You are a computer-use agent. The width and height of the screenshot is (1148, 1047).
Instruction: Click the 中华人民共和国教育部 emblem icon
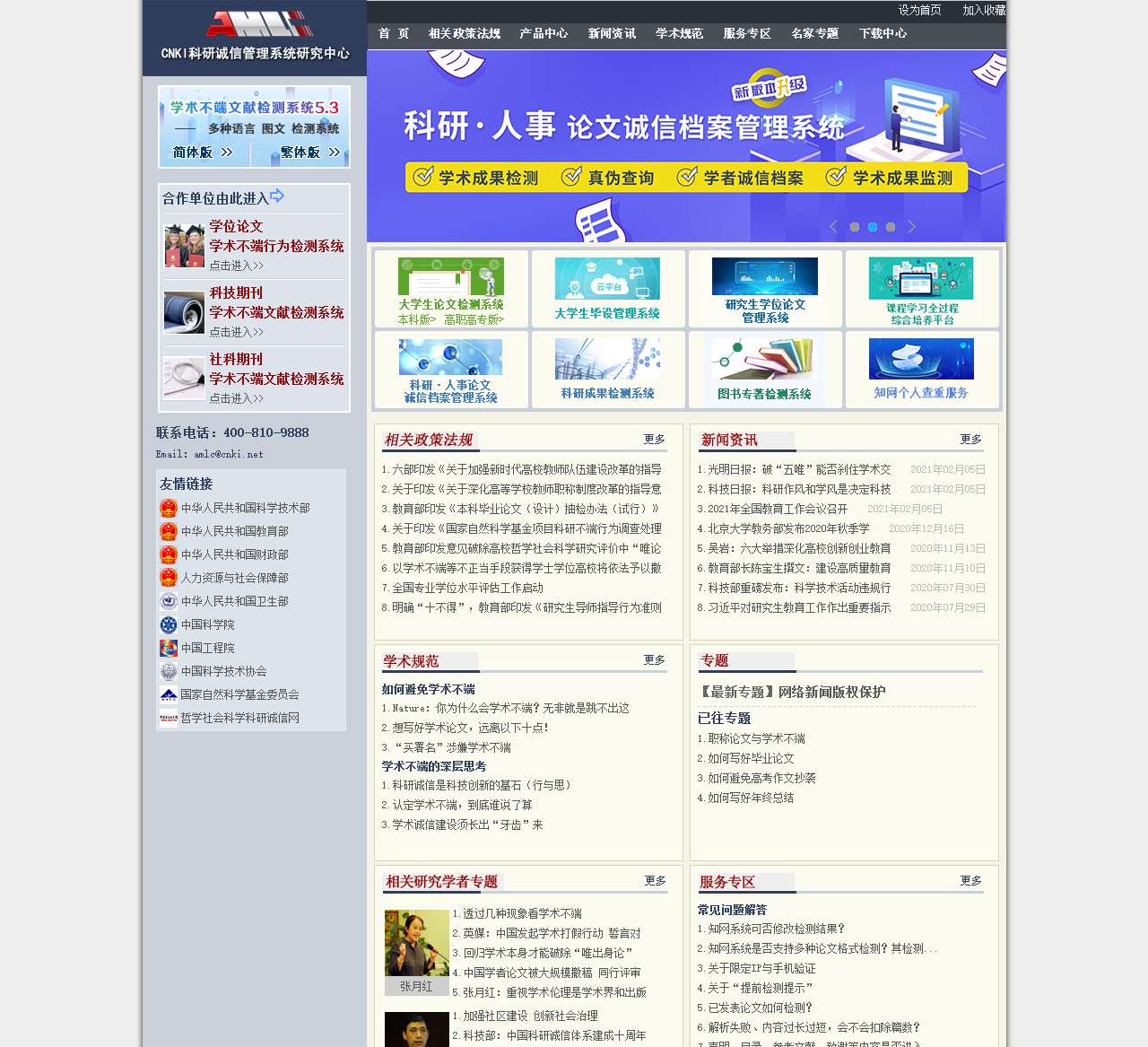169,531
